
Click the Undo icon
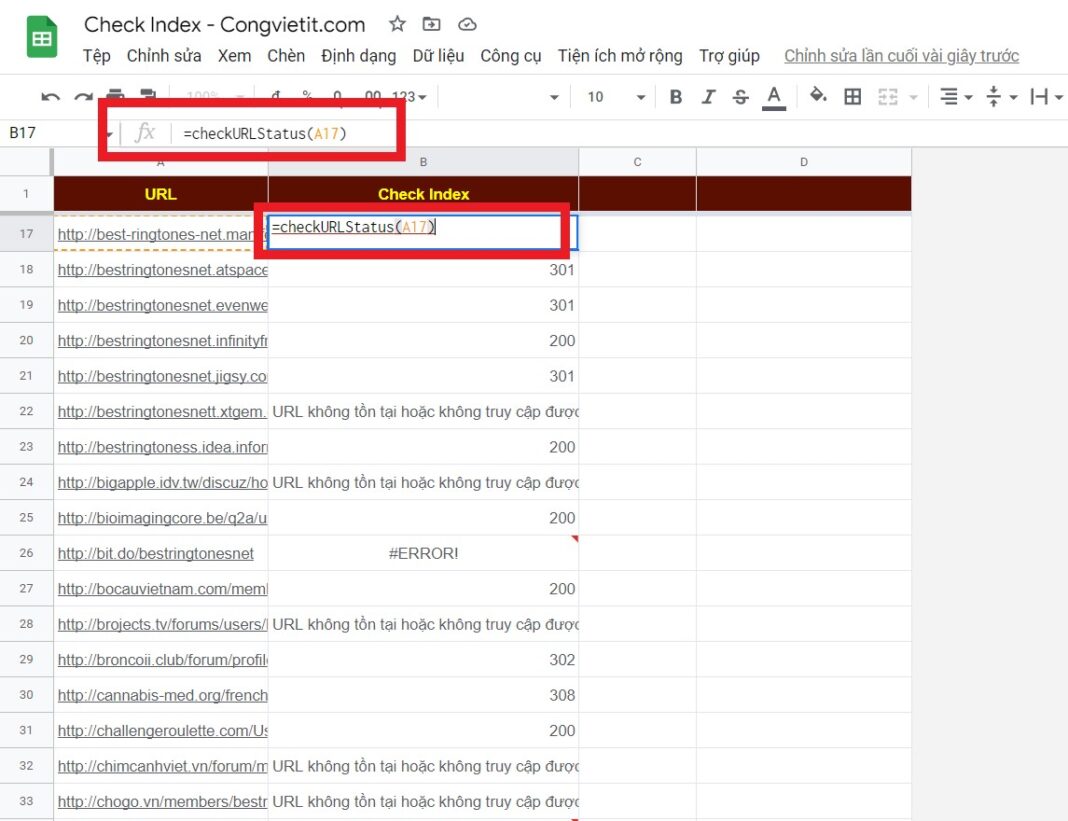51,97
